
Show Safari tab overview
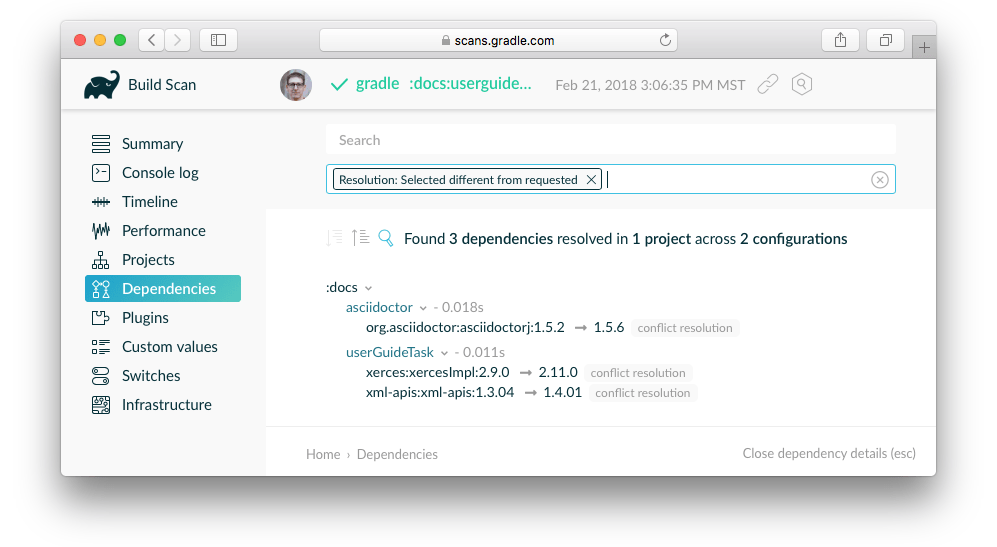885,40
